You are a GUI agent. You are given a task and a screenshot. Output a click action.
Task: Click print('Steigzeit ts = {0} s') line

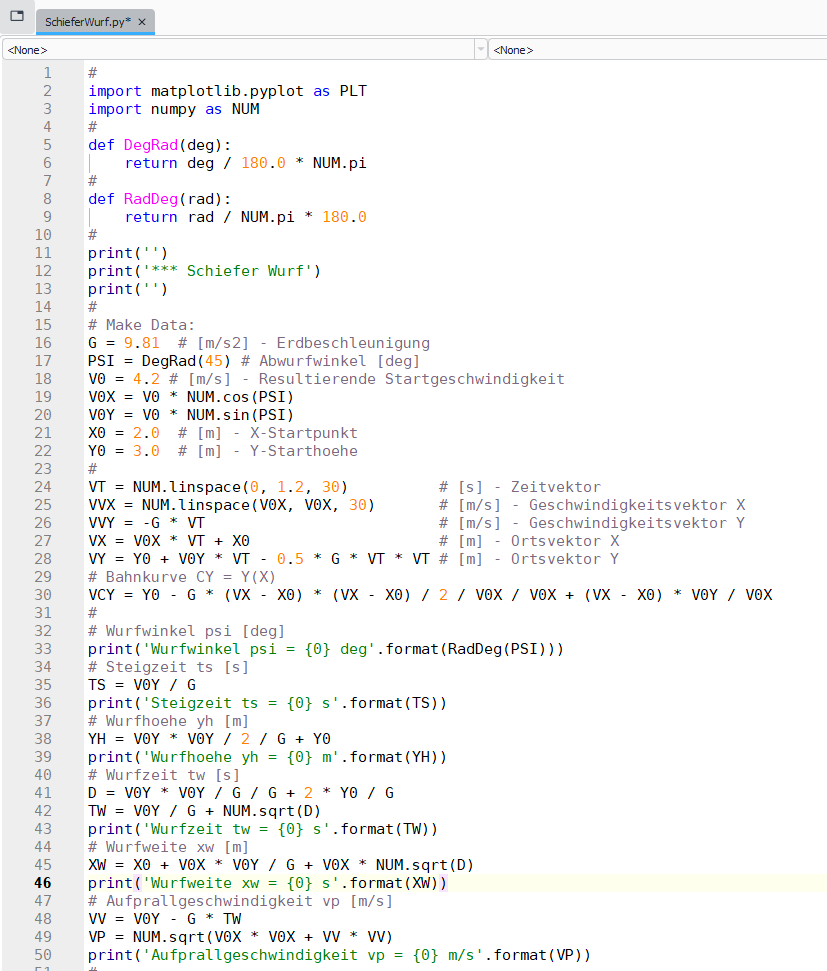[267, 703]
